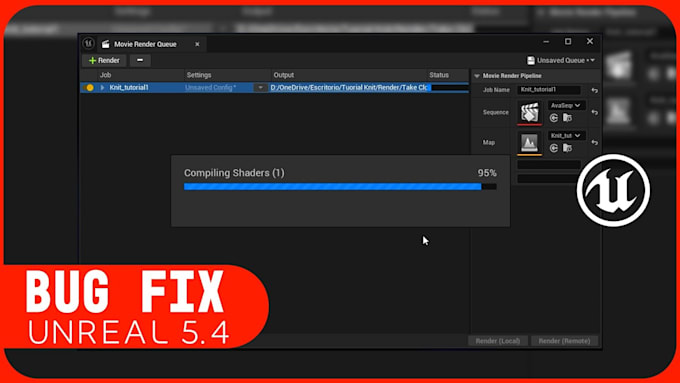Browse to Map asset folder icon
This screenshot has width=680, height=383.
[567, 148]
